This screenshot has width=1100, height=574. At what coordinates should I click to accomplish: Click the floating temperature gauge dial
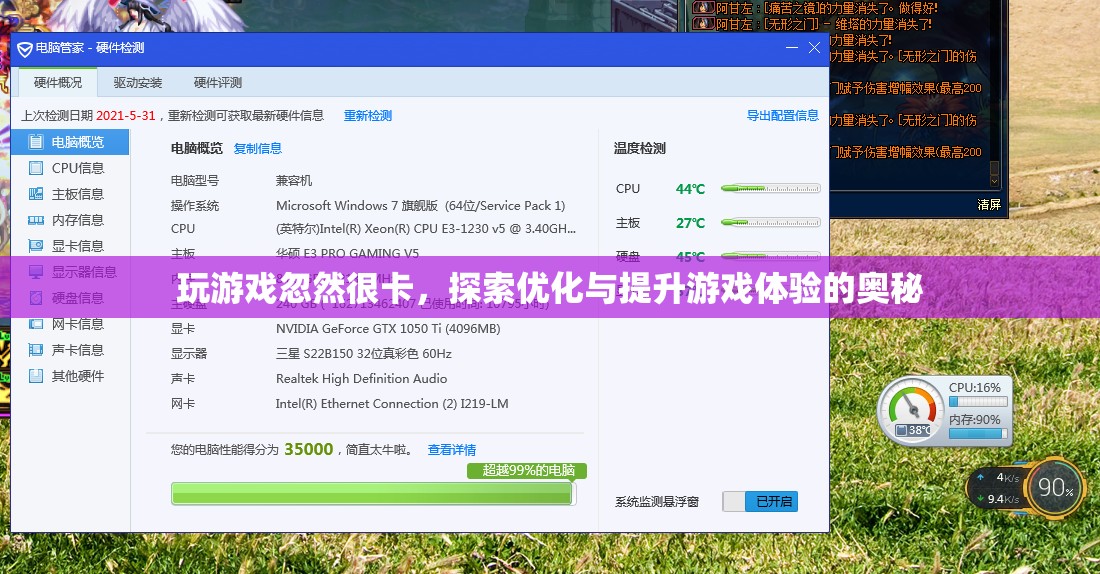pos(912,411)
